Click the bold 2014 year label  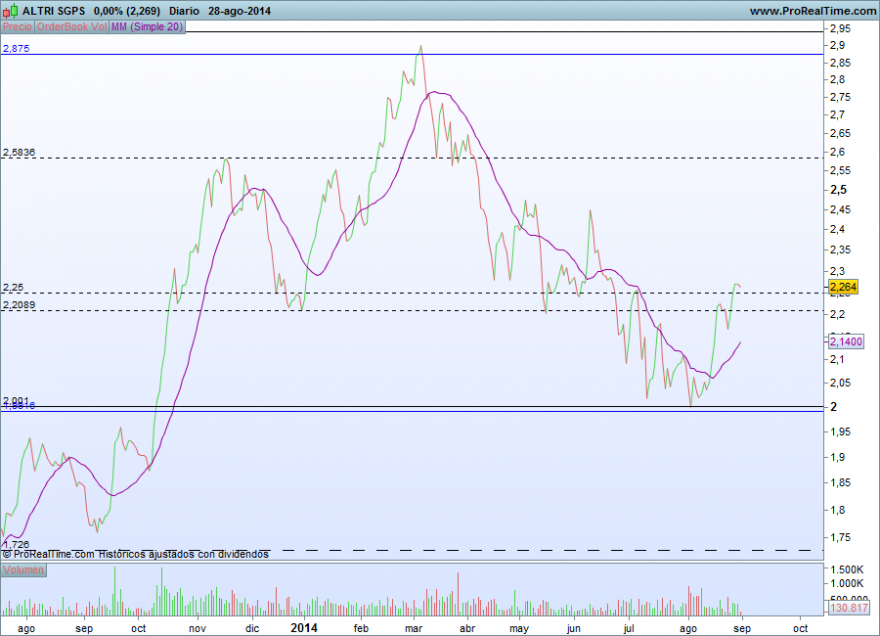[304, 628]
